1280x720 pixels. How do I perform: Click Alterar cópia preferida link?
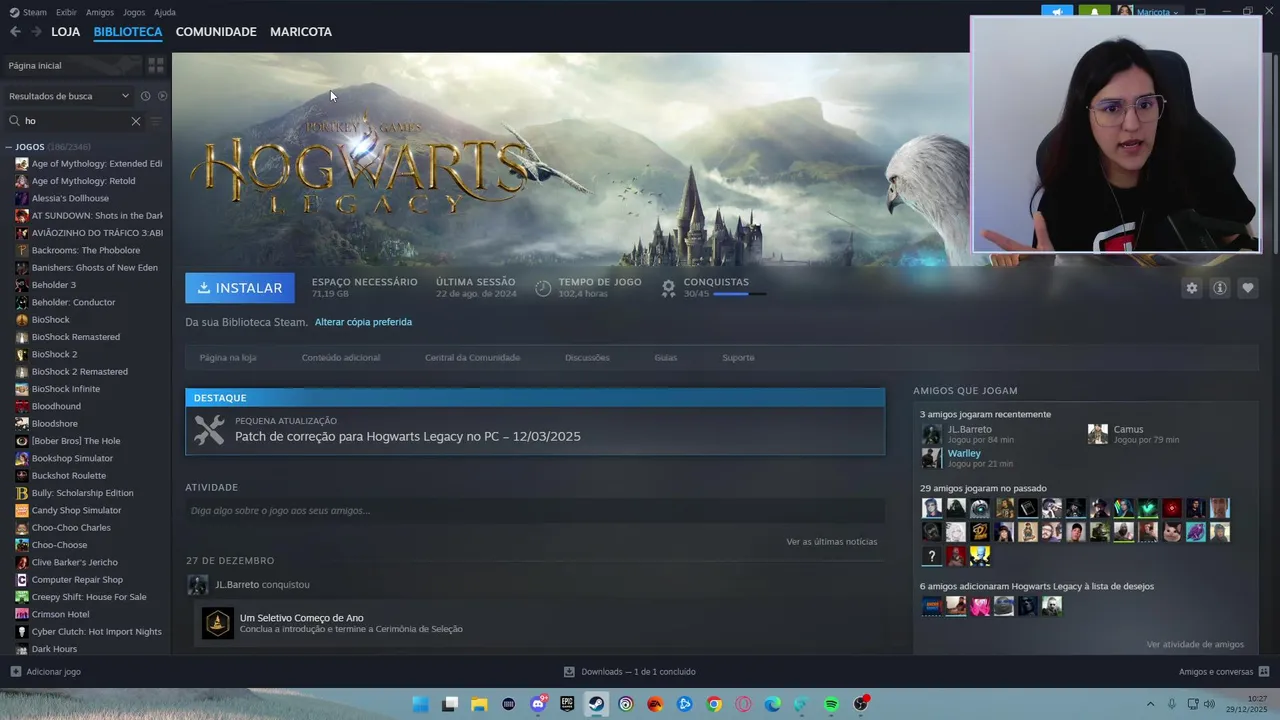tap(363, 322)
